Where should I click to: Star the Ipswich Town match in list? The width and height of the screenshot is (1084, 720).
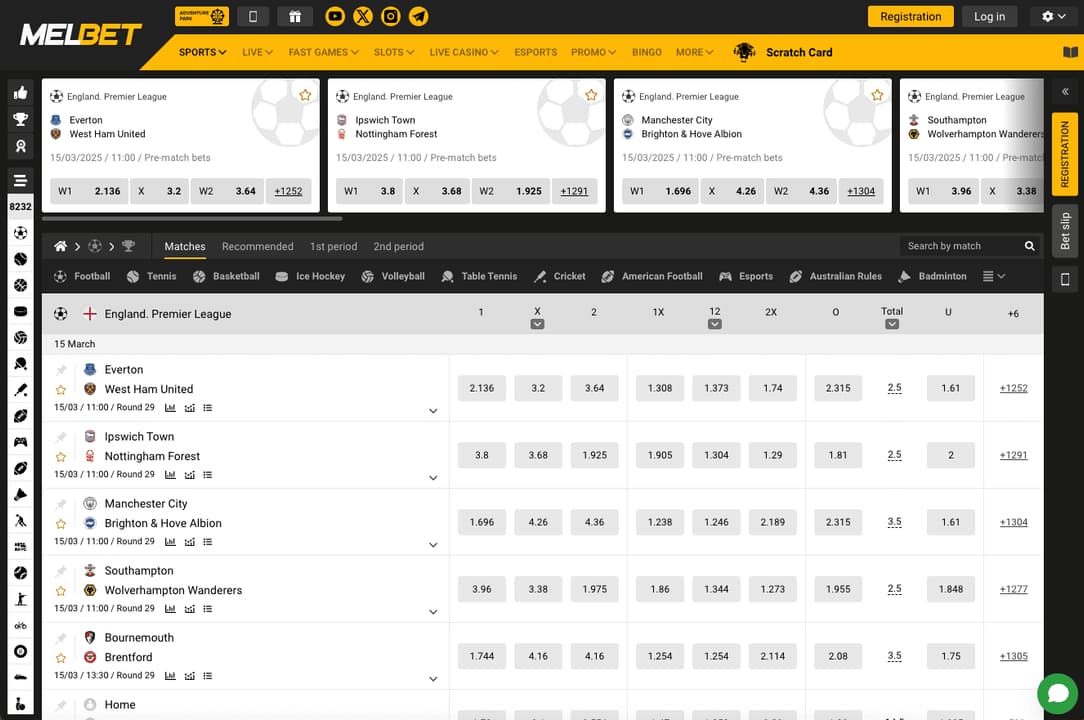[61, 457]
